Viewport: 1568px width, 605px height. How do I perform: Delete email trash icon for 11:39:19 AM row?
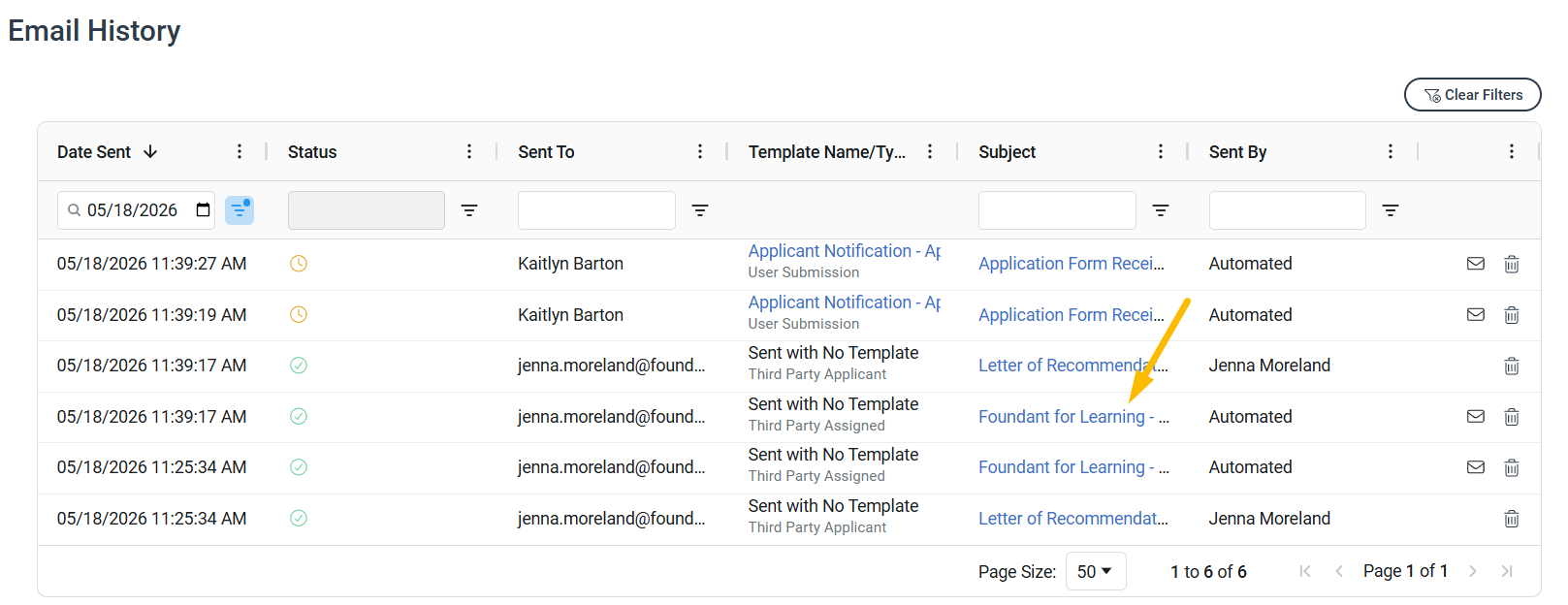tap(1512, 315)
